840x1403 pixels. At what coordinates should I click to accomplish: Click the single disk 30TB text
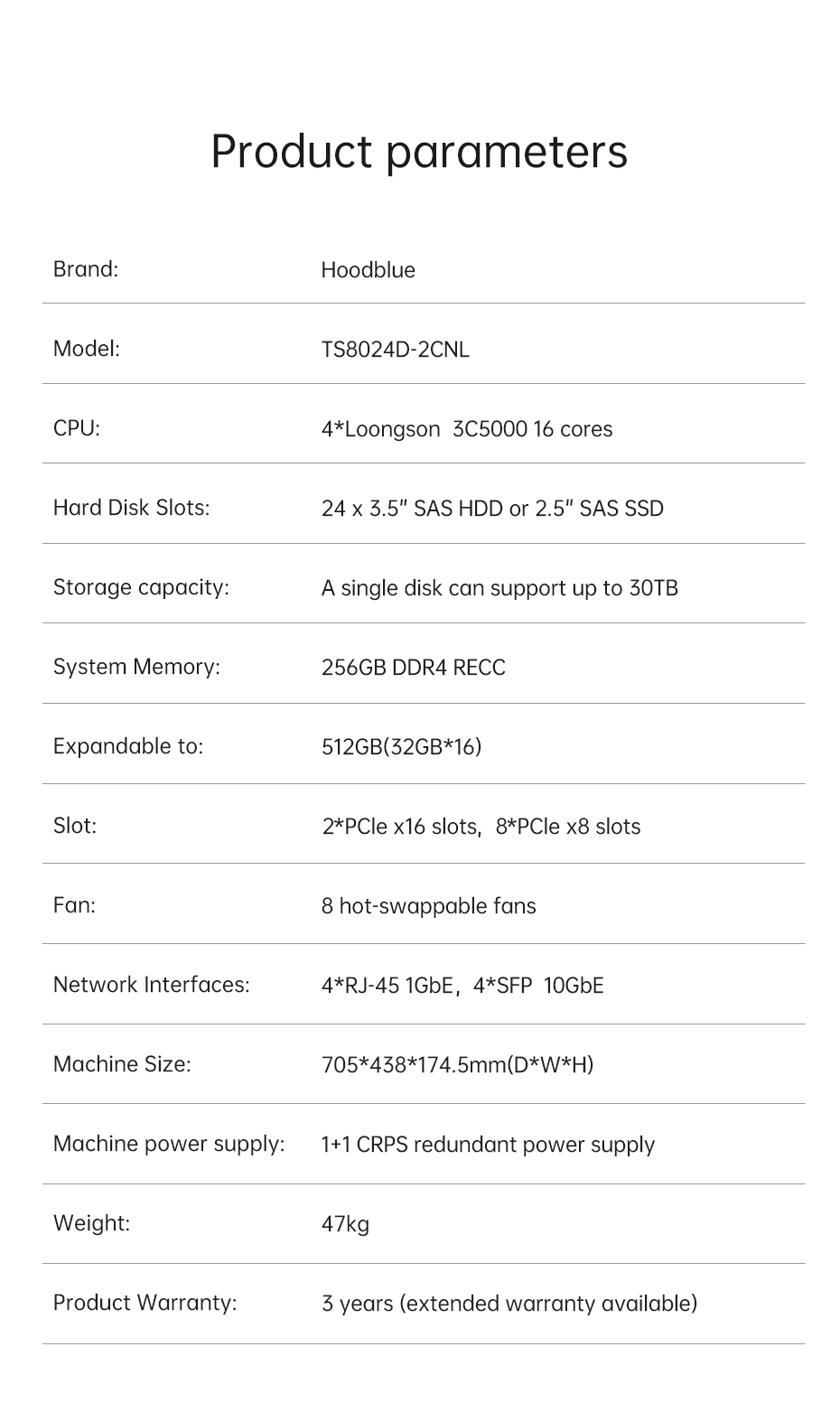pyautogui.click(x=499, y=588)
